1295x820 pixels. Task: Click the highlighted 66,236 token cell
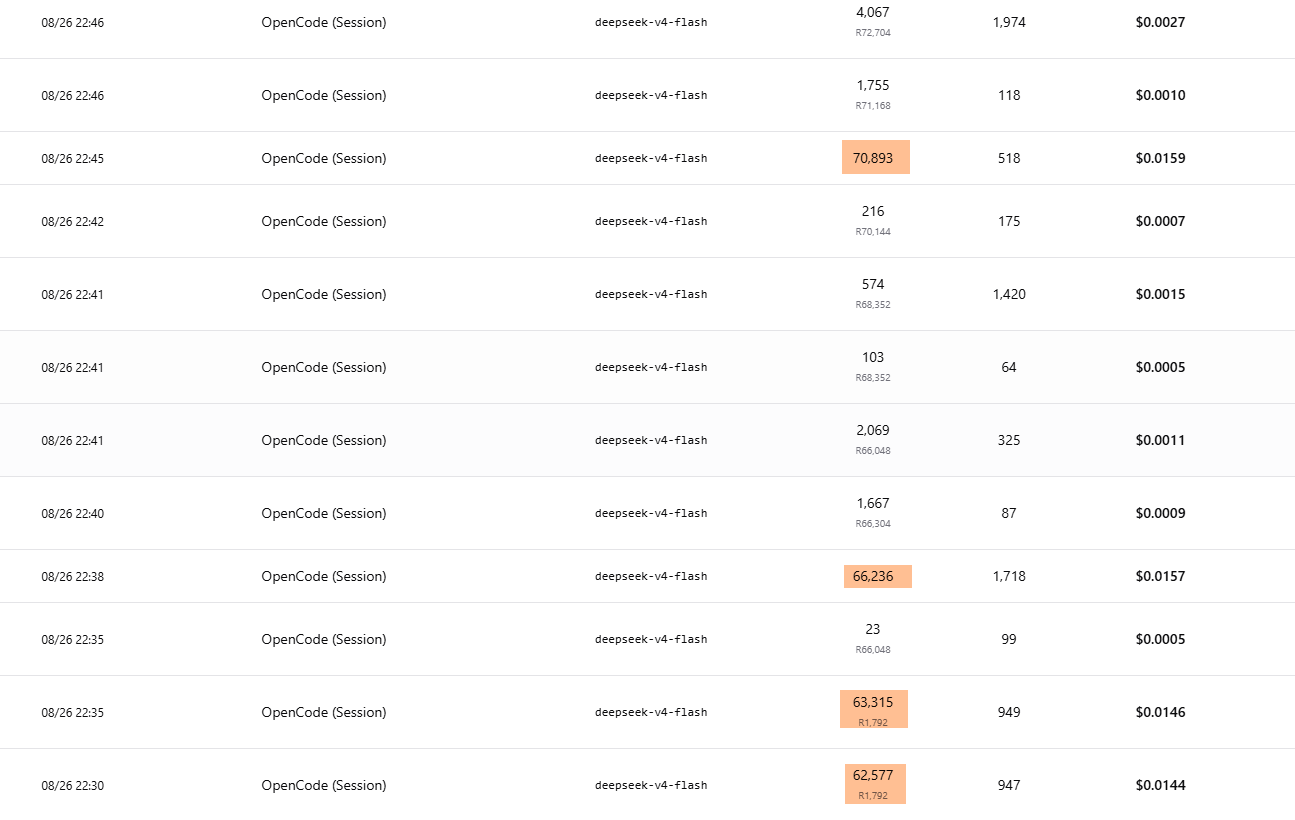[x=877, y=576]
